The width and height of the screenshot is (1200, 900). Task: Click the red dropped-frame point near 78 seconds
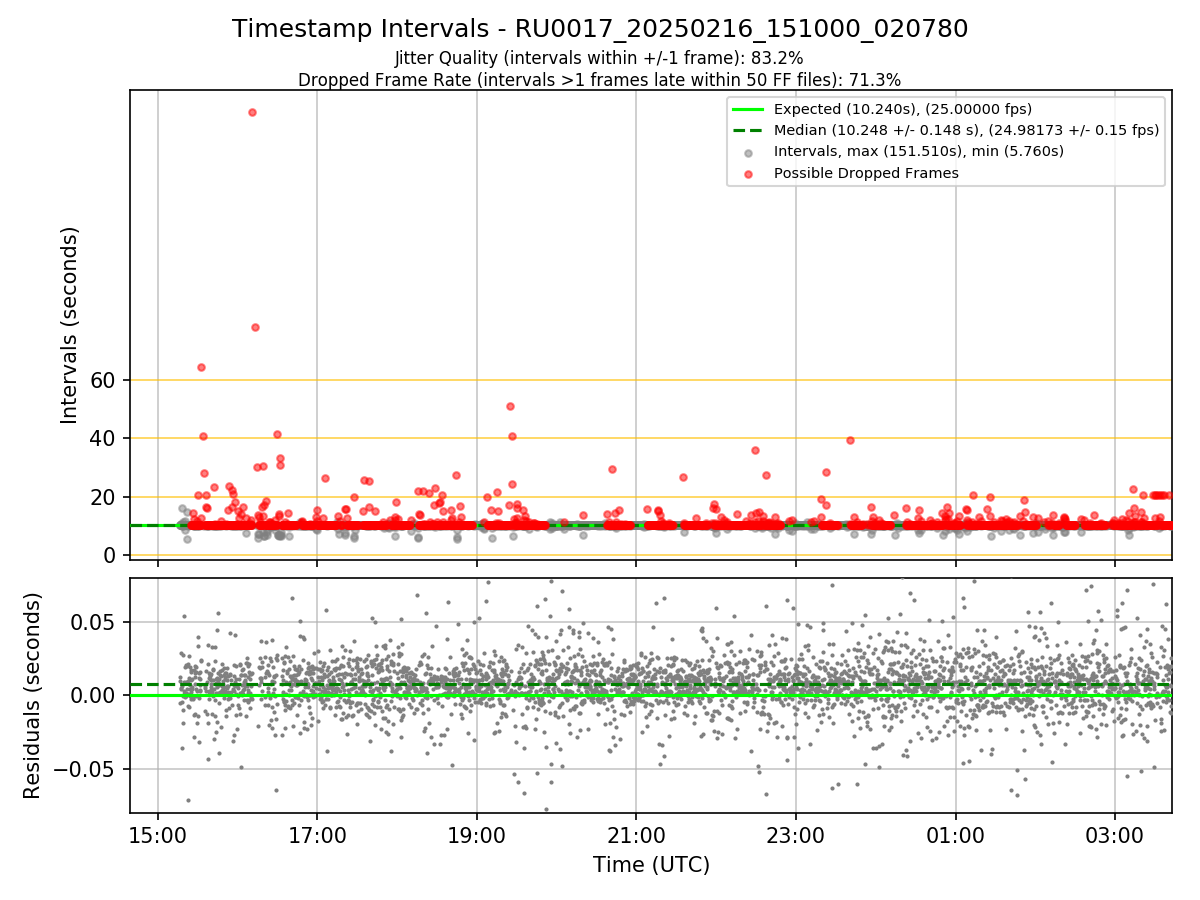coord(255,327)
